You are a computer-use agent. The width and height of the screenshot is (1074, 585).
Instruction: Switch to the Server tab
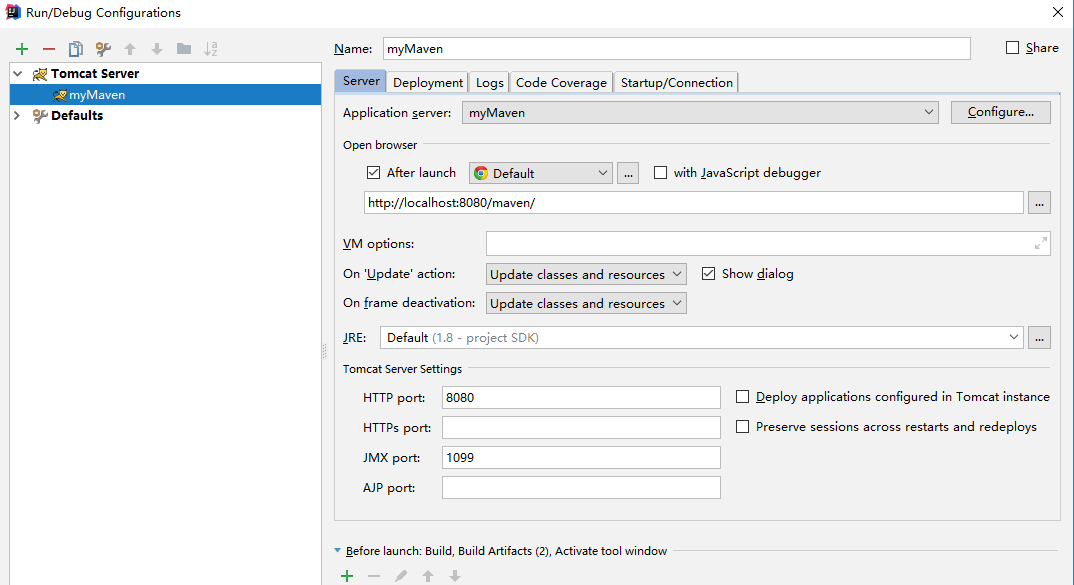coord(361,81)
